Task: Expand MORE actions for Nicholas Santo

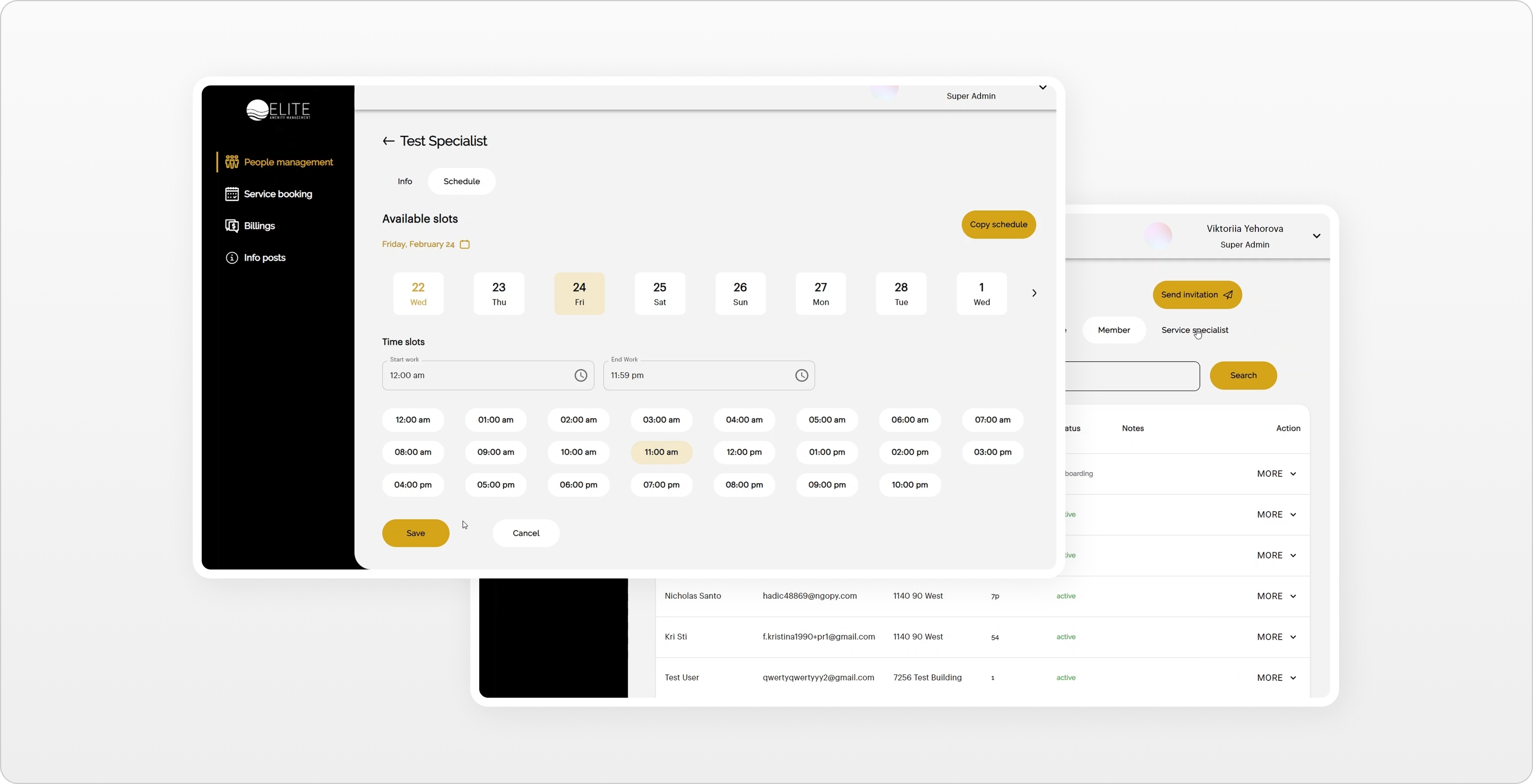Action: pos(1276,596)
